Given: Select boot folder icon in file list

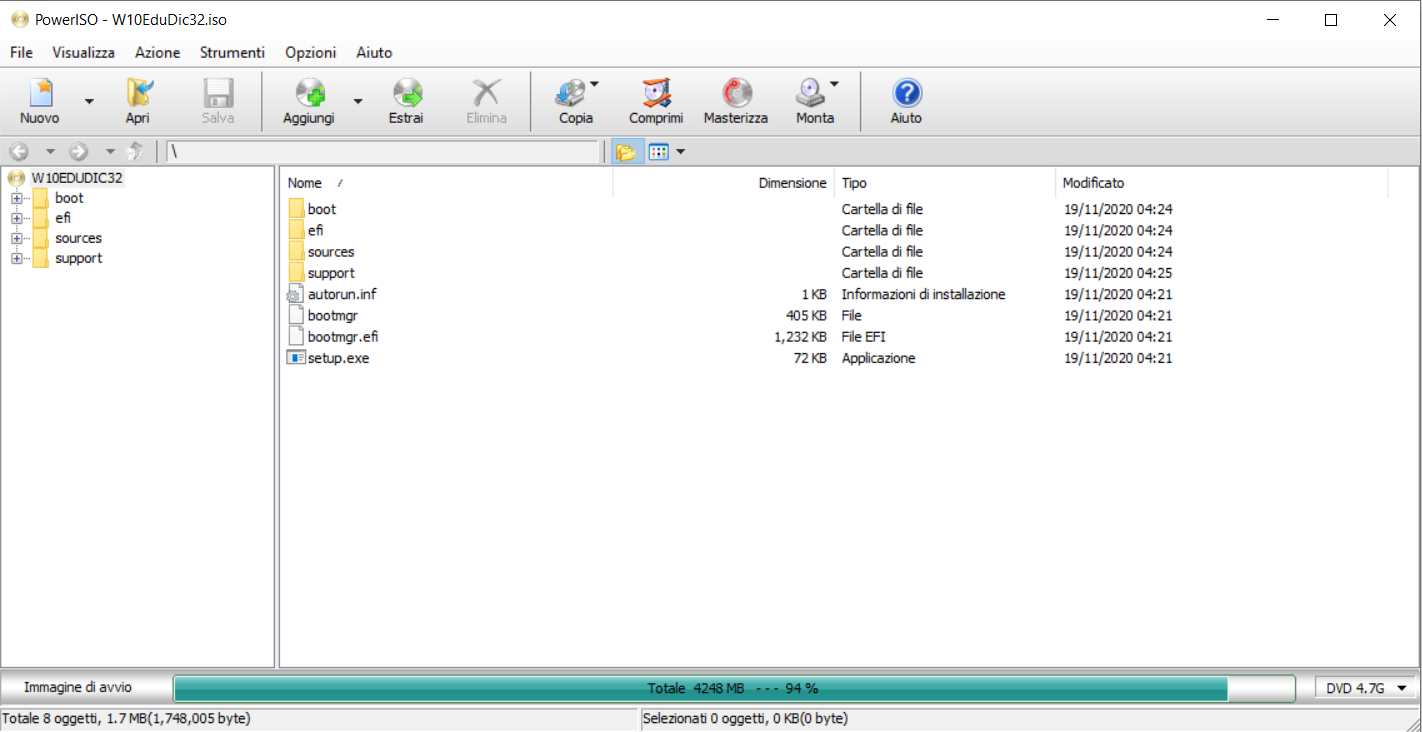Looking at the screenshot, I should tap(296, 209).
